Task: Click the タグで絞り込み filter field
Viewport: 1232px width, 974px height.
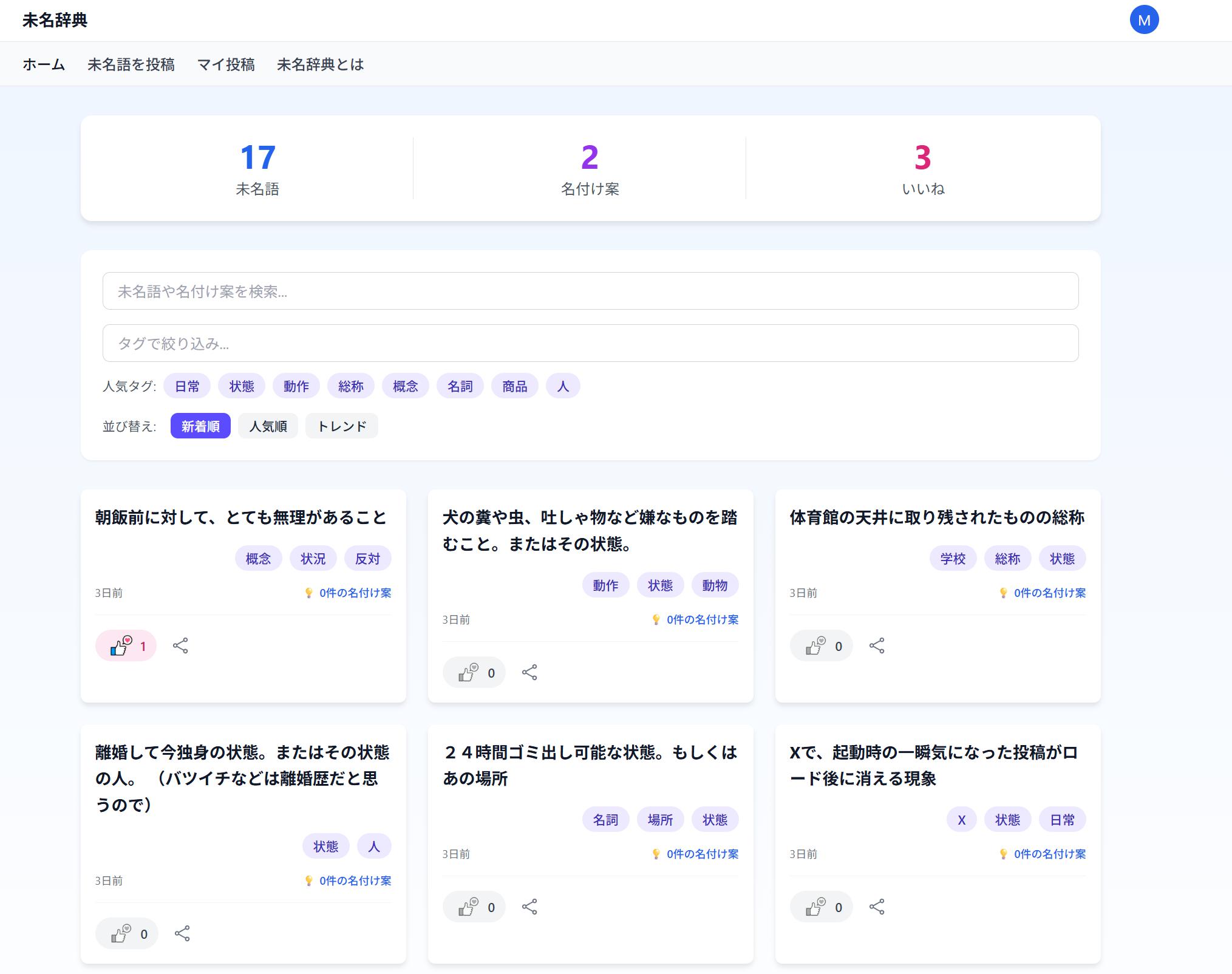Action: 590,343
